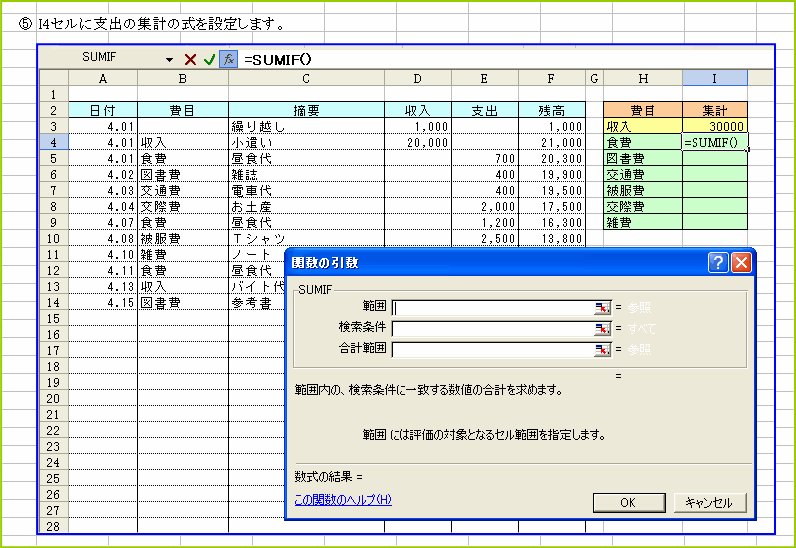
Task: Open the Insert Function fx button
Action: 228,59
